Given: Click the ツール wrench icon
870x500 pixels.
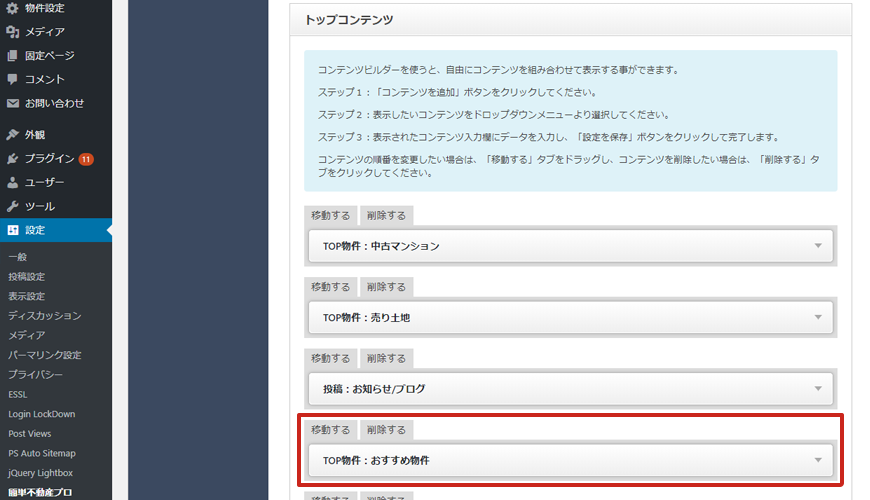Looking at the screenshot, I should click(x=12, y=207).
